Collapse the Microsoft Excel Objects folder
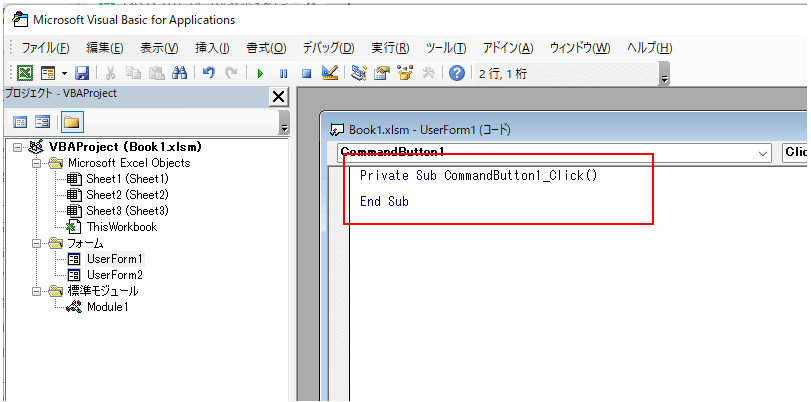Screen dimensions: 811x402 (x=36, y=163)
